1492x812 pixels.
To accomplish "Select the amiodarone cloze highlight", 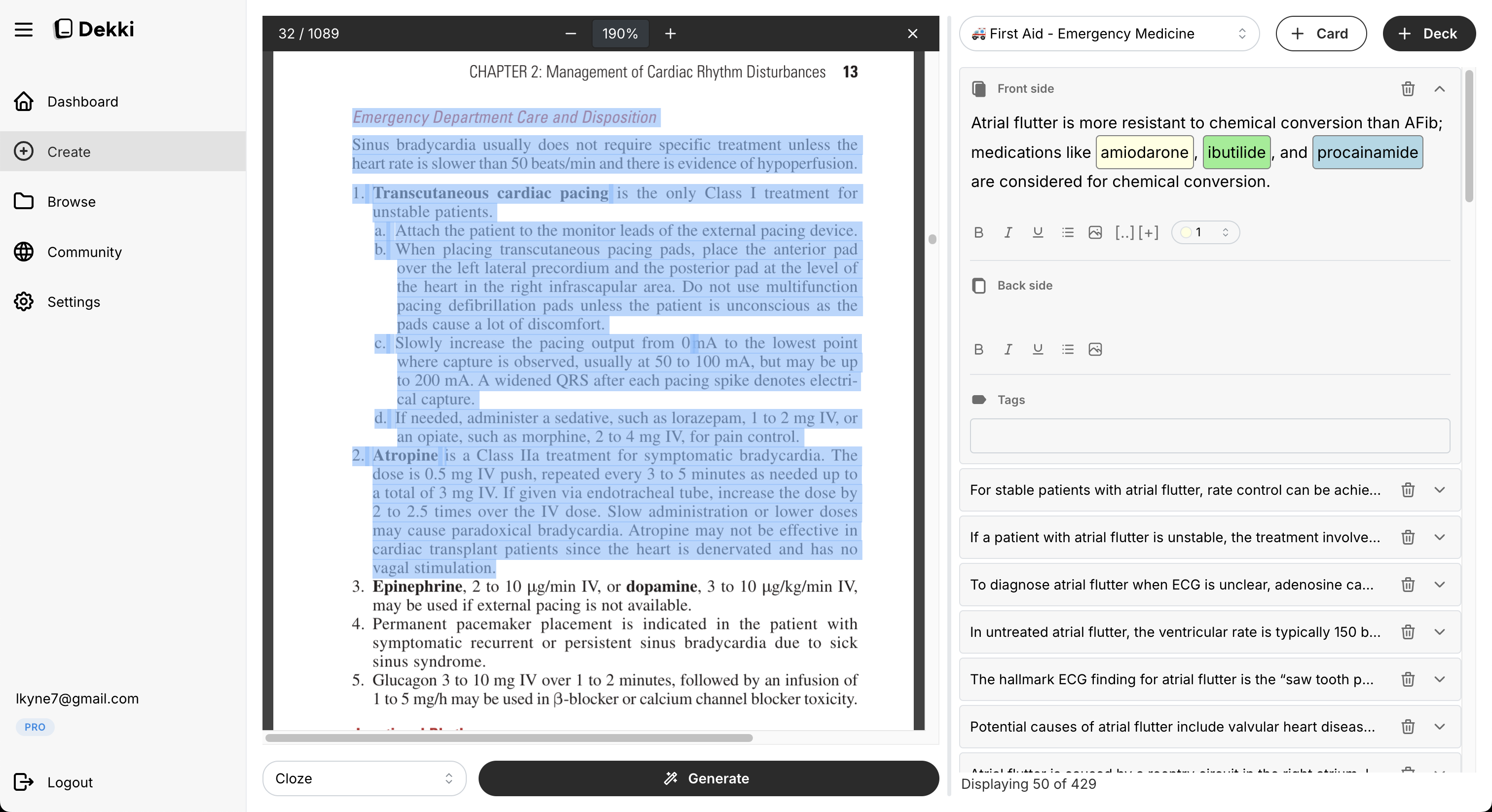I will coord(1144,152).
